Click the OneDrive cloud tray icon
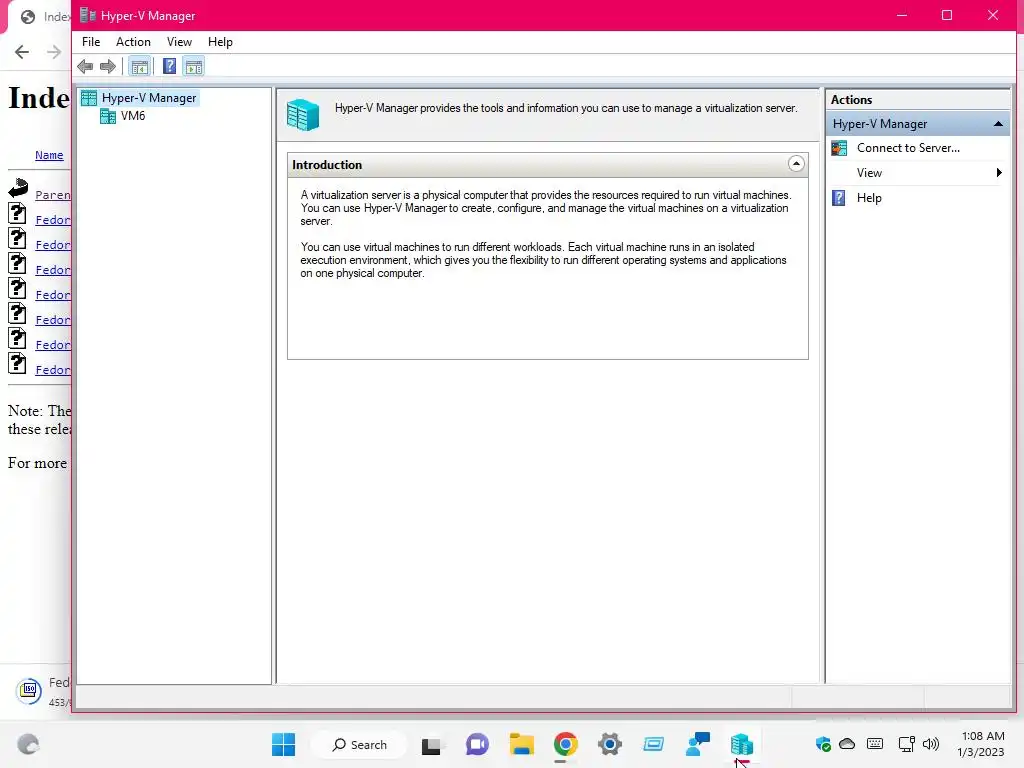Screen dimensions: 1024x768 [847, 744]
